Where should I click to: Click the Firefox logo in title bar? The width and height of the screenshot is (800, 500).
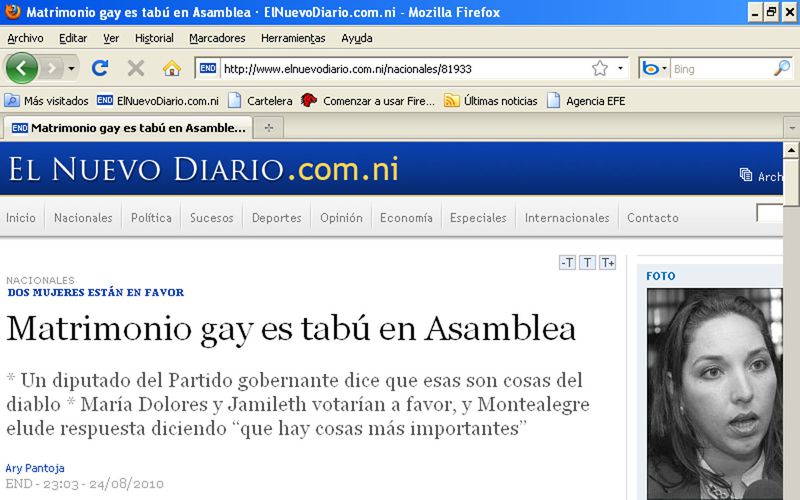(x=12, y=11)
